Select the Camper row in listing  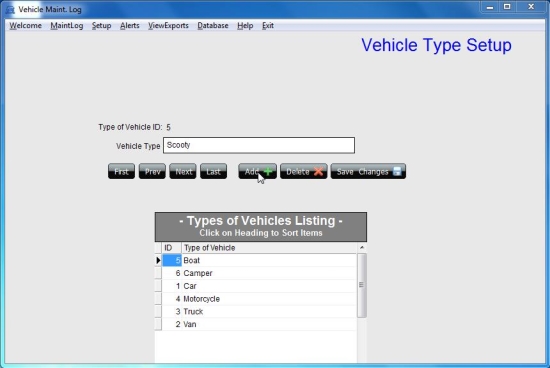coord(259,273)
